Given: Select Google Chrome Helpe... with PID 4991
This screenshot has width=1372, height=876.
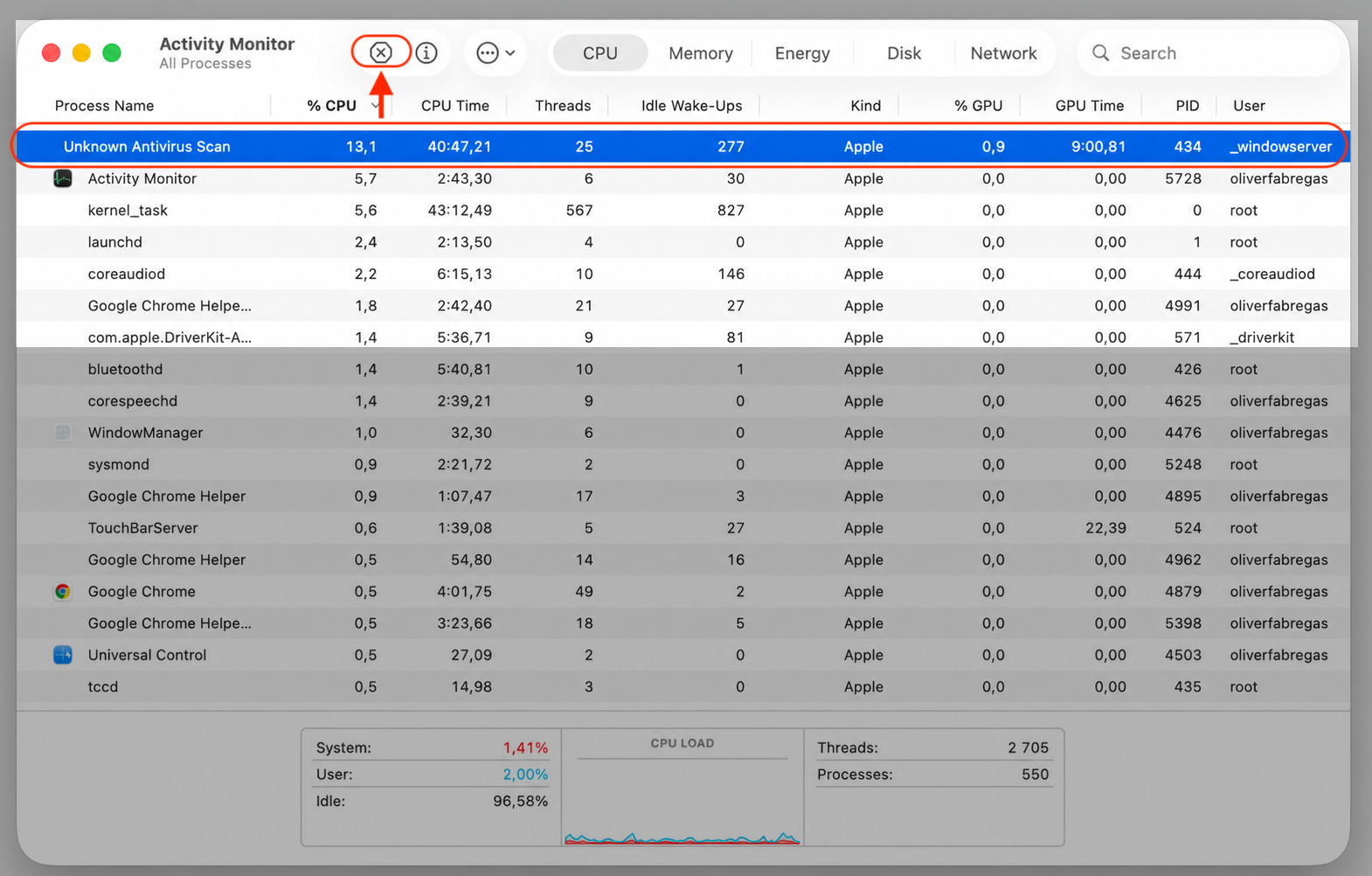Looking at the screenshot, I should (x=683, y=306).
